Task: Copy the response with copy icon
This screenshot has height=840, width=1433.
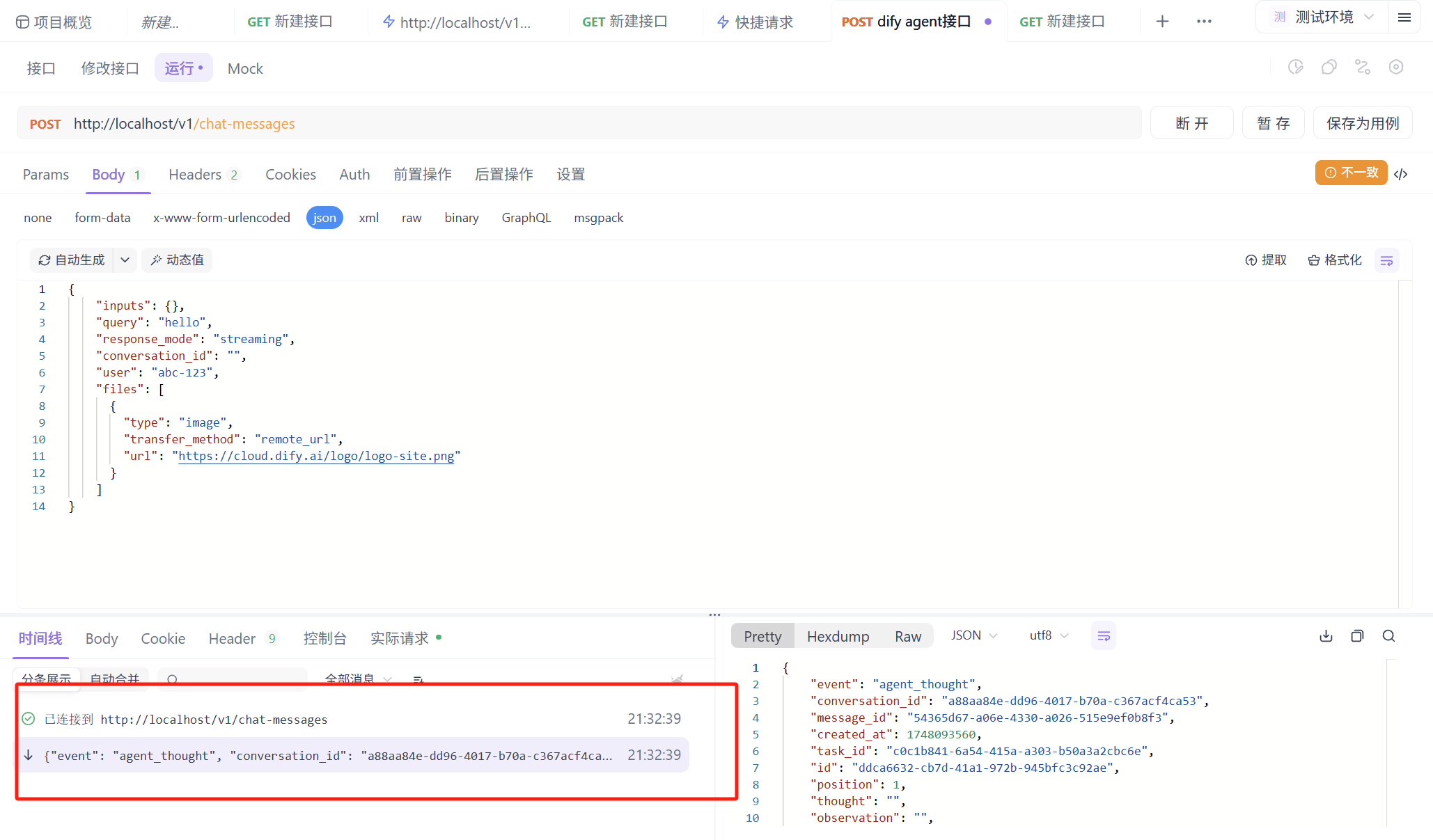Action: pyautogui.click(x=1357, y=636)
